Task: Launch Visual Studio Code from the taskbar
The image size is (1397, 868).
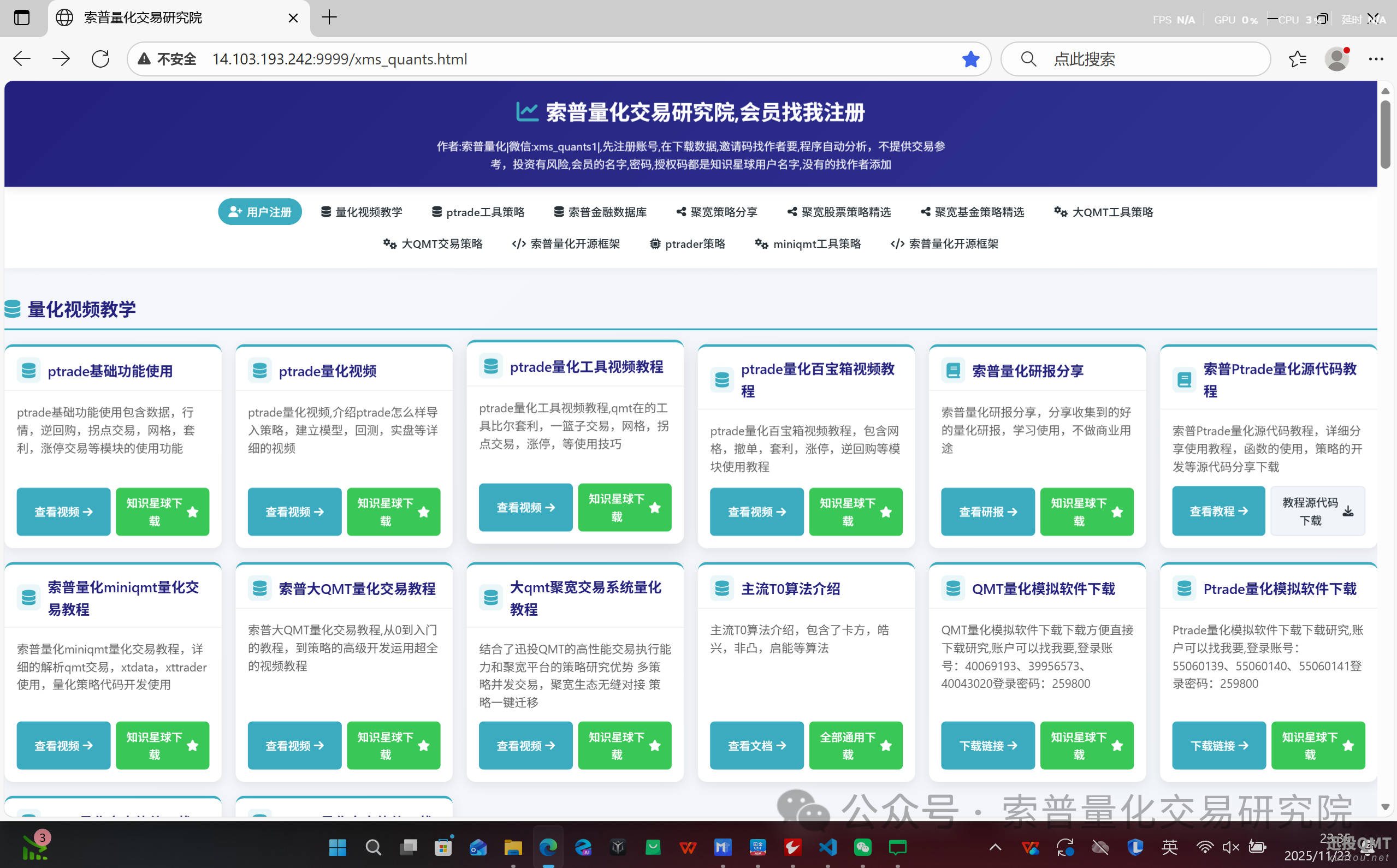Action: (827, 847)
